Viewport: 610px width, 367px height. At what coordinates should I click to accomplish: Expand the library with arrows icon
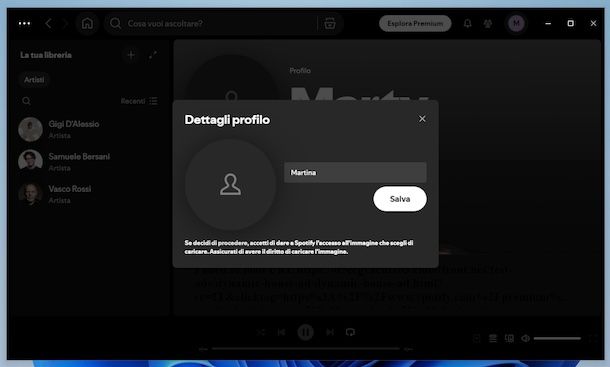[x=153, y=55]
